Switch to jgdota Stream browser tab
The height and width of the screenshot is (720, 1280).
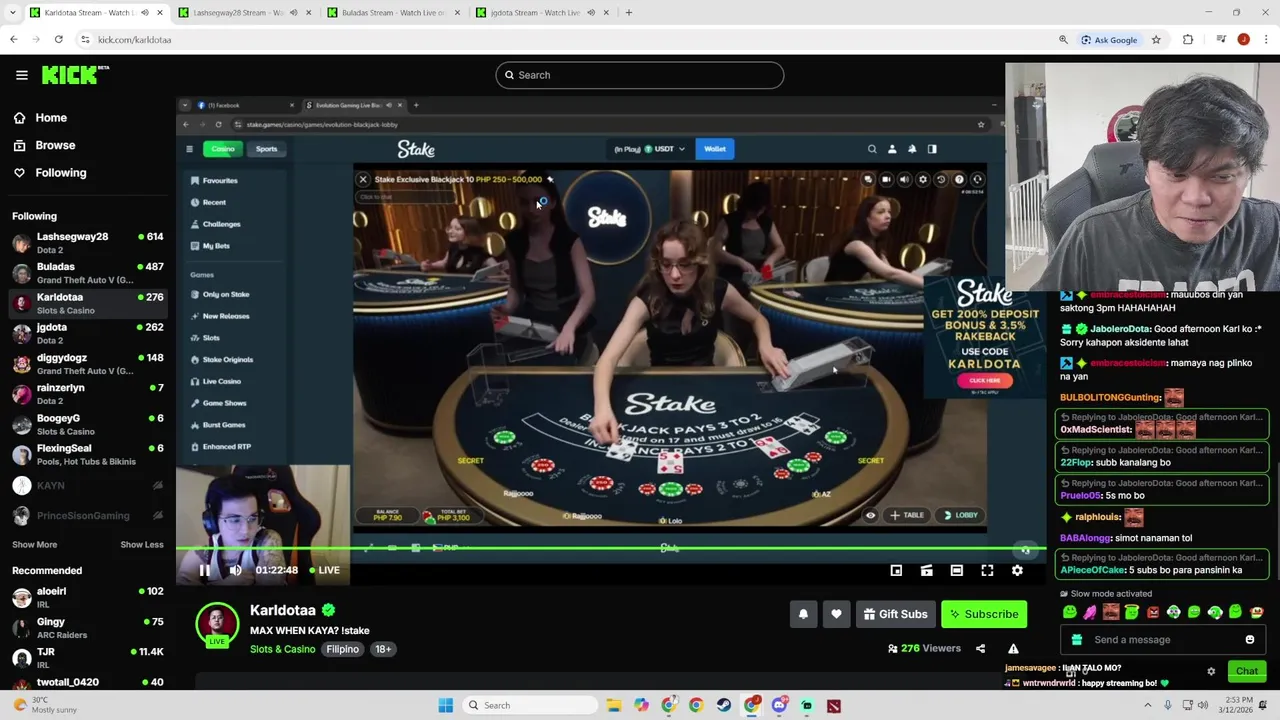[542, 12]
